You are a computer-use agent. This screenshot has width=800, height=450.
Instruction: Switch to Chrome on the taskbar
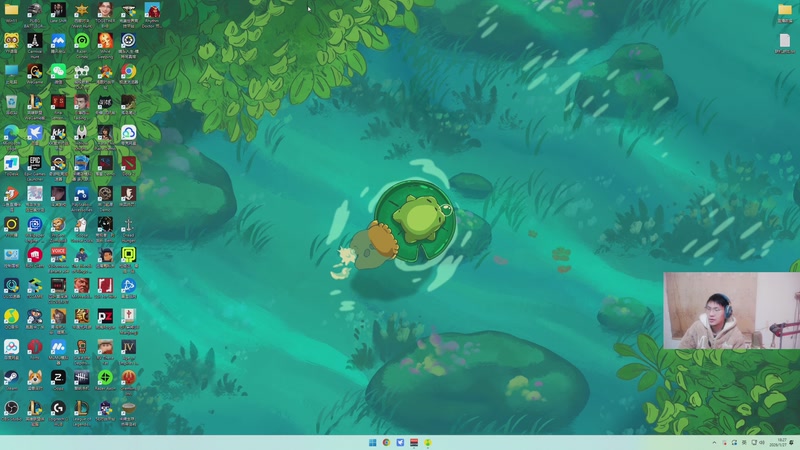pyautogui.click(x=386, y=442)
